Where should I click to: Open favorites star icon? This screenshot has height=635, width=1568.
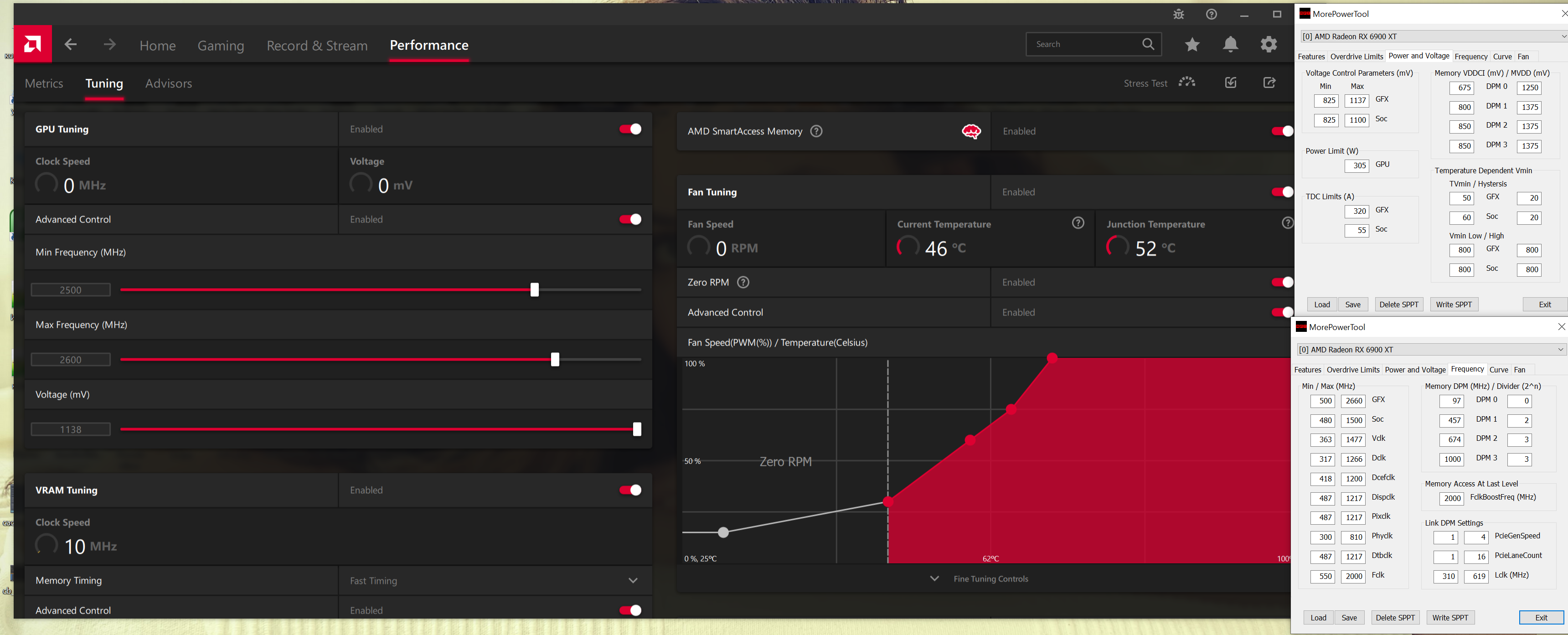[x=1192, y=44]
